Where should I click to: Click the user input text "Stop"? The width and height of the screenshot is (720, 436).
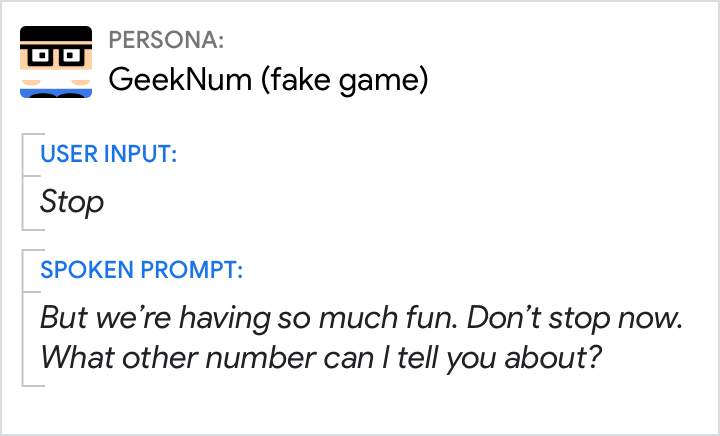click(71, 202)
